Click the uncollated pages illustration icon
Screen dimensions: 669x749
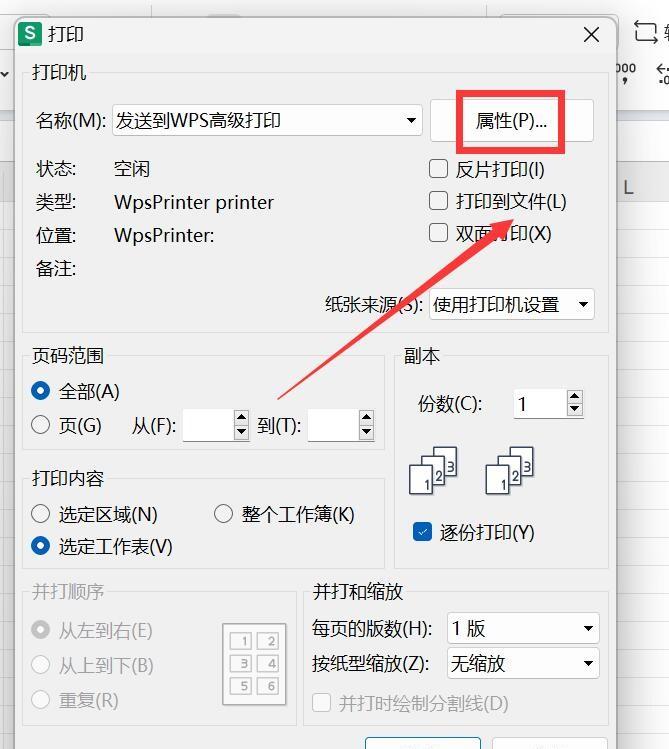(510, 471)
